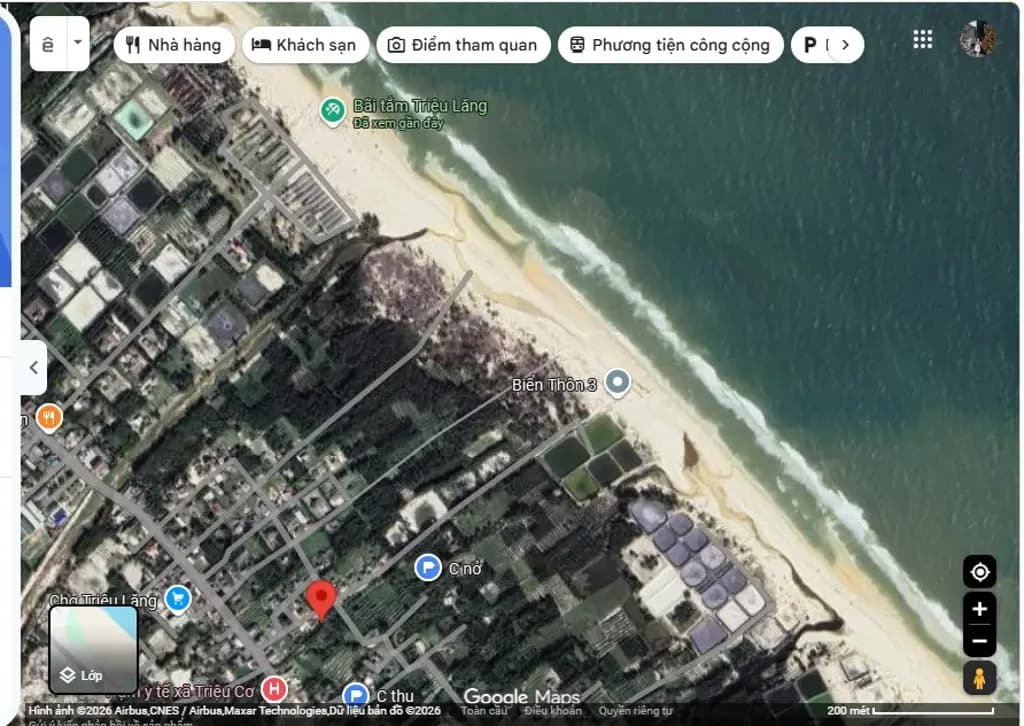Open the dropdown arrow beside the 'ê' button
Viewport: 1024px width, 726px height.
point(78,43)
